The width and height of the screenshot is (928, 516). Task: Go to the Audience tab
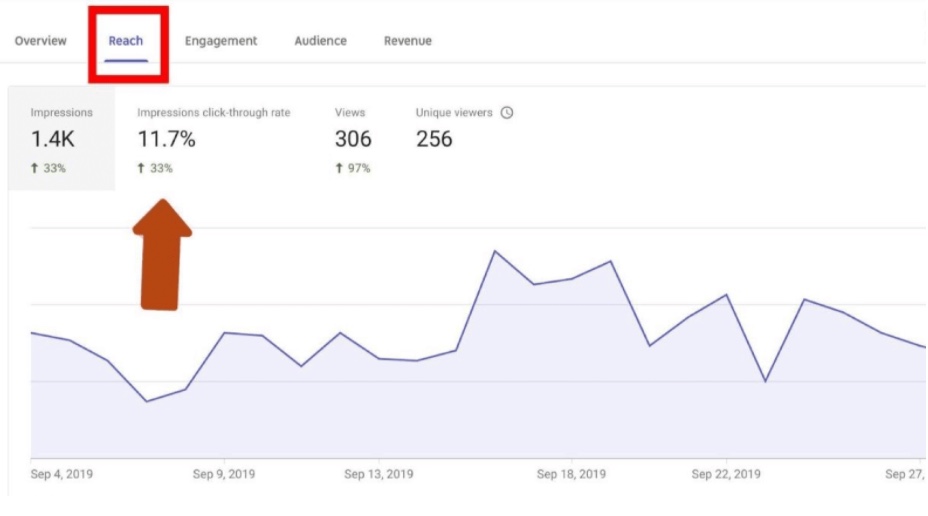(320, 41)
